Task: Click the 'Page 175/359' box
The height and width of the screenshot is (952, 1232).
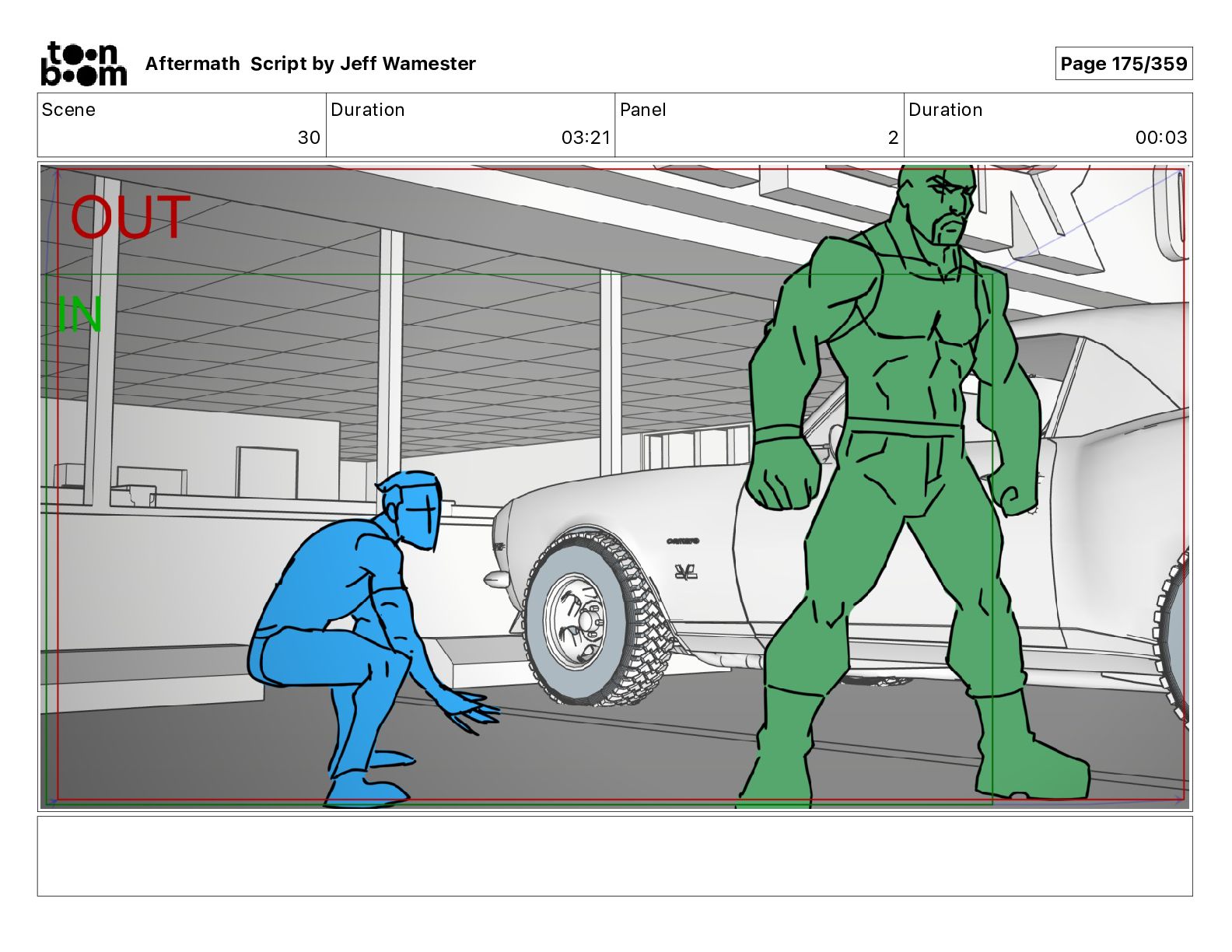Action: pos(1123,64)
